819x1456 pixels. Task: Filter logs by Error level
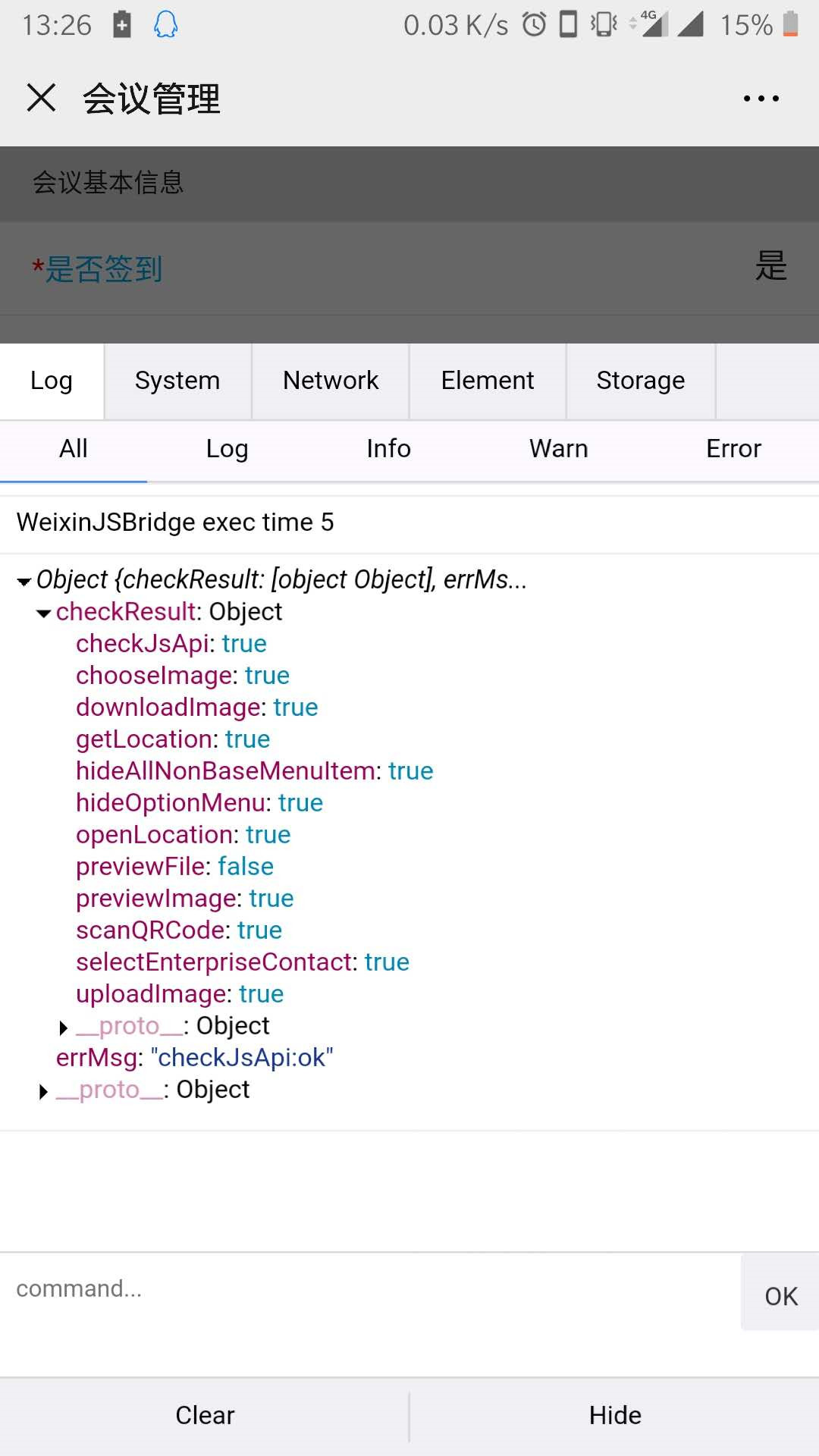point(733,449)
